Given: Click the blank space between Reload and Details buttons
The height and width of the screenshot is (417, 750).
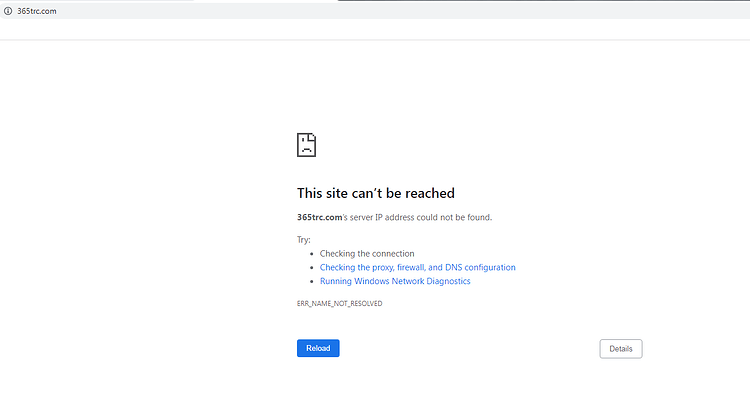Looking at the screenshot, I should [469, 349].
